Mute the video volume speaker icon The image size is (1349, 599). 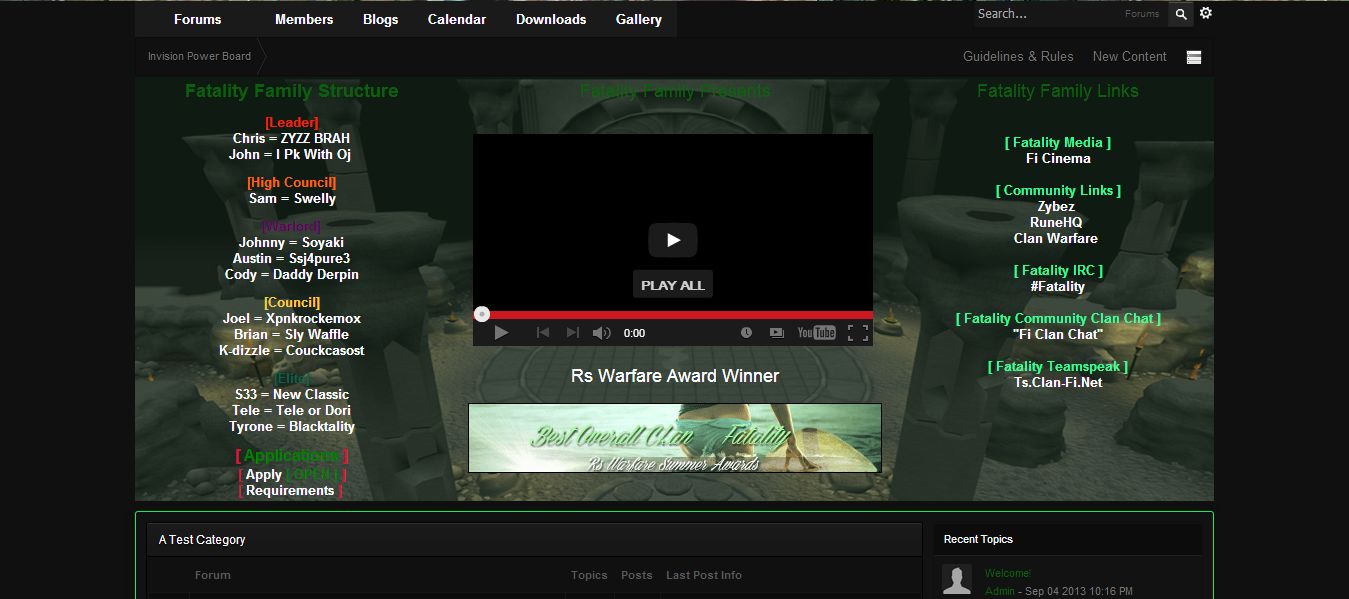(602, 333)
